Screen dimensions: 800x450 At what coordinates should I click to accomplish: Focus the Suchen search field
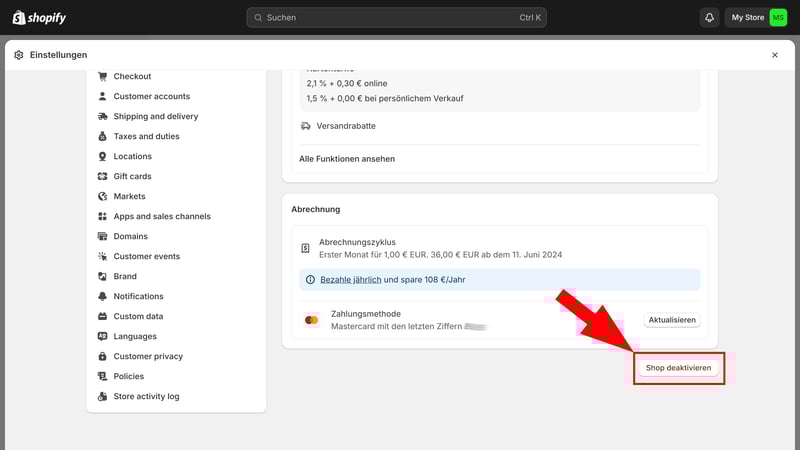396,17
